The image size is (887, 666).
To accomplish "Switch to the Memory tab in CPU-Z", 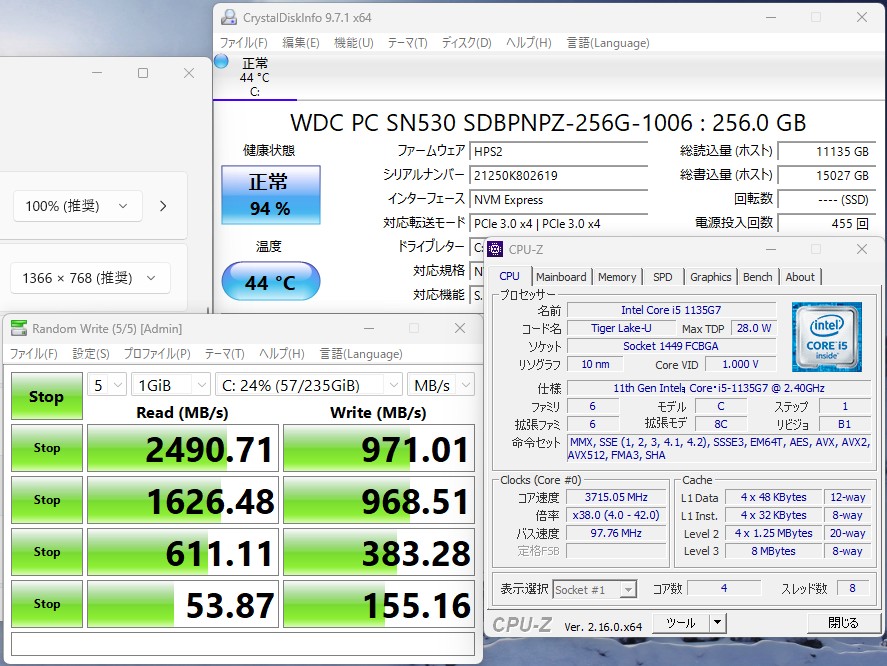I will pos(617,277).
